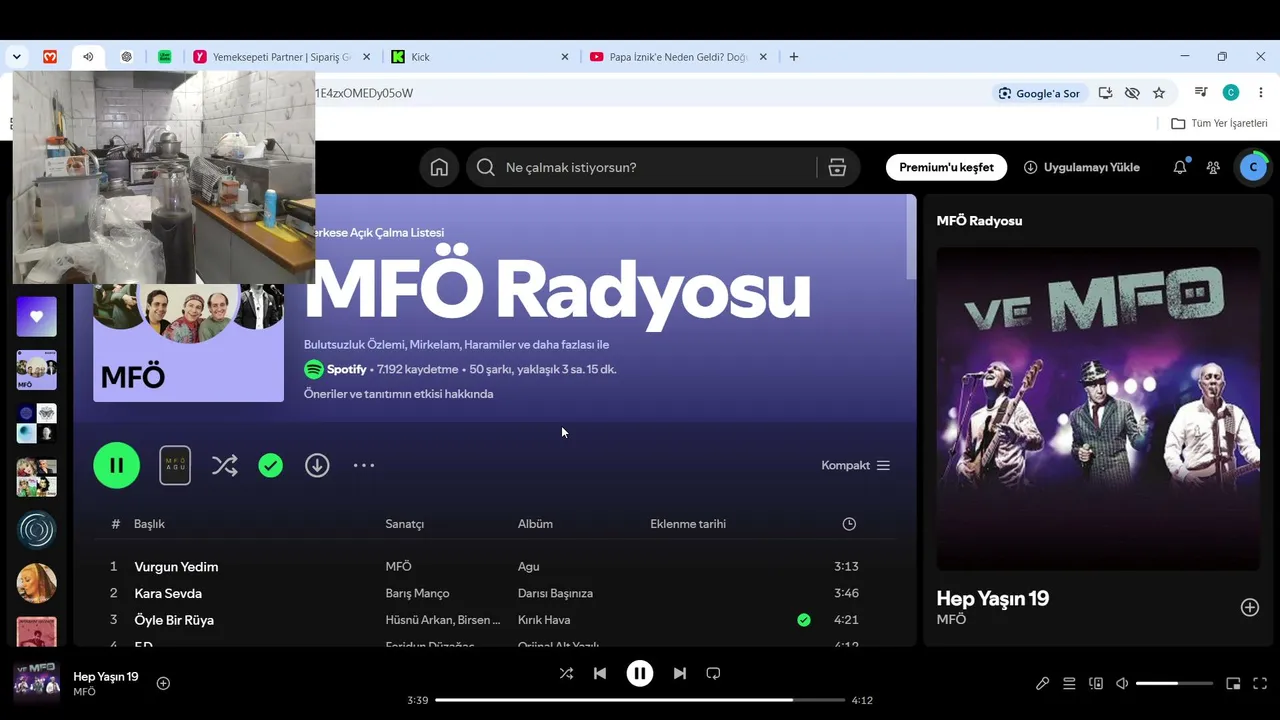
Task: Open connect to a device icon
Action: click(1096, 683)
